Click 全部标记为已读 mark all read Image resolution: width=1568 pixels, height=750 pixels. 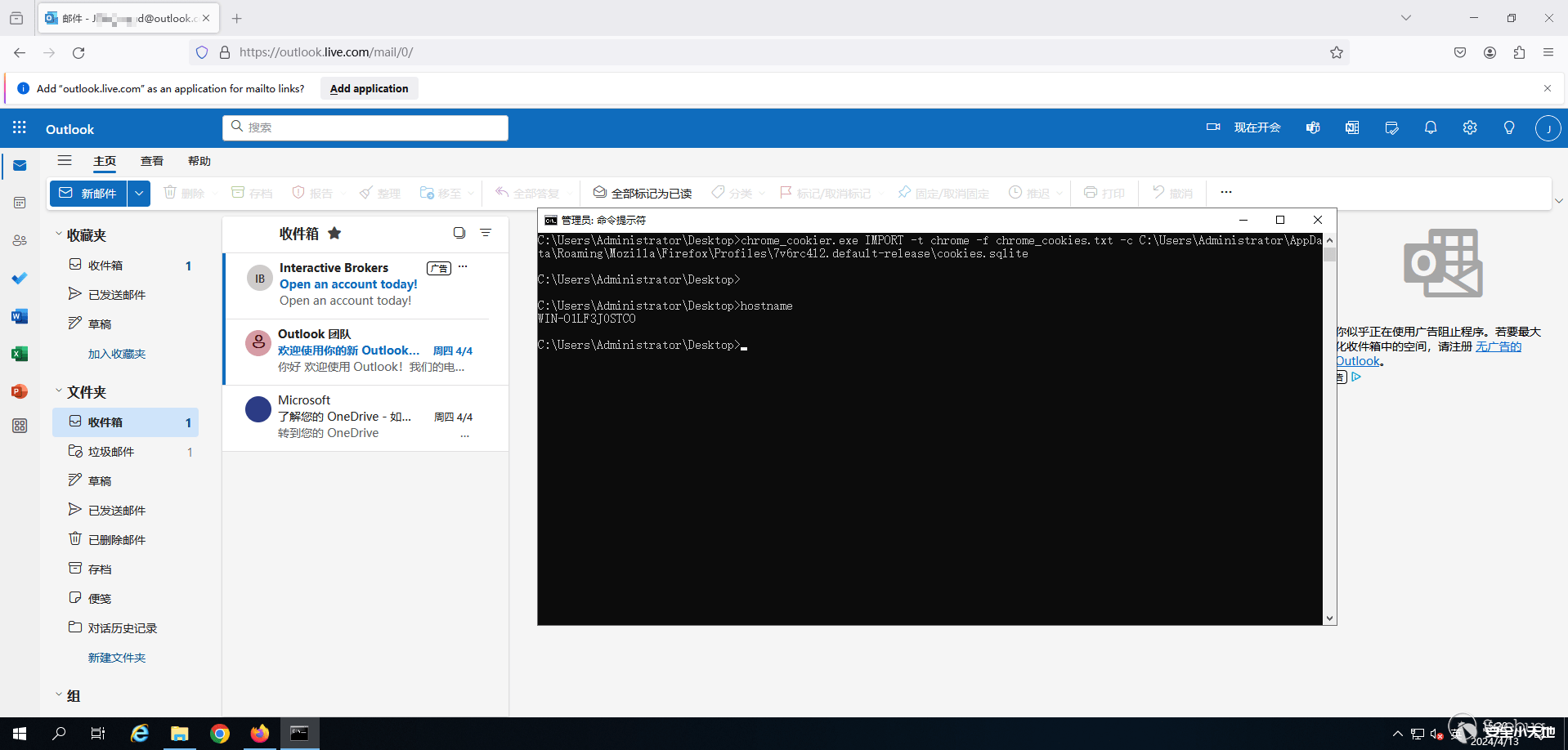click(x=643, y=194)
